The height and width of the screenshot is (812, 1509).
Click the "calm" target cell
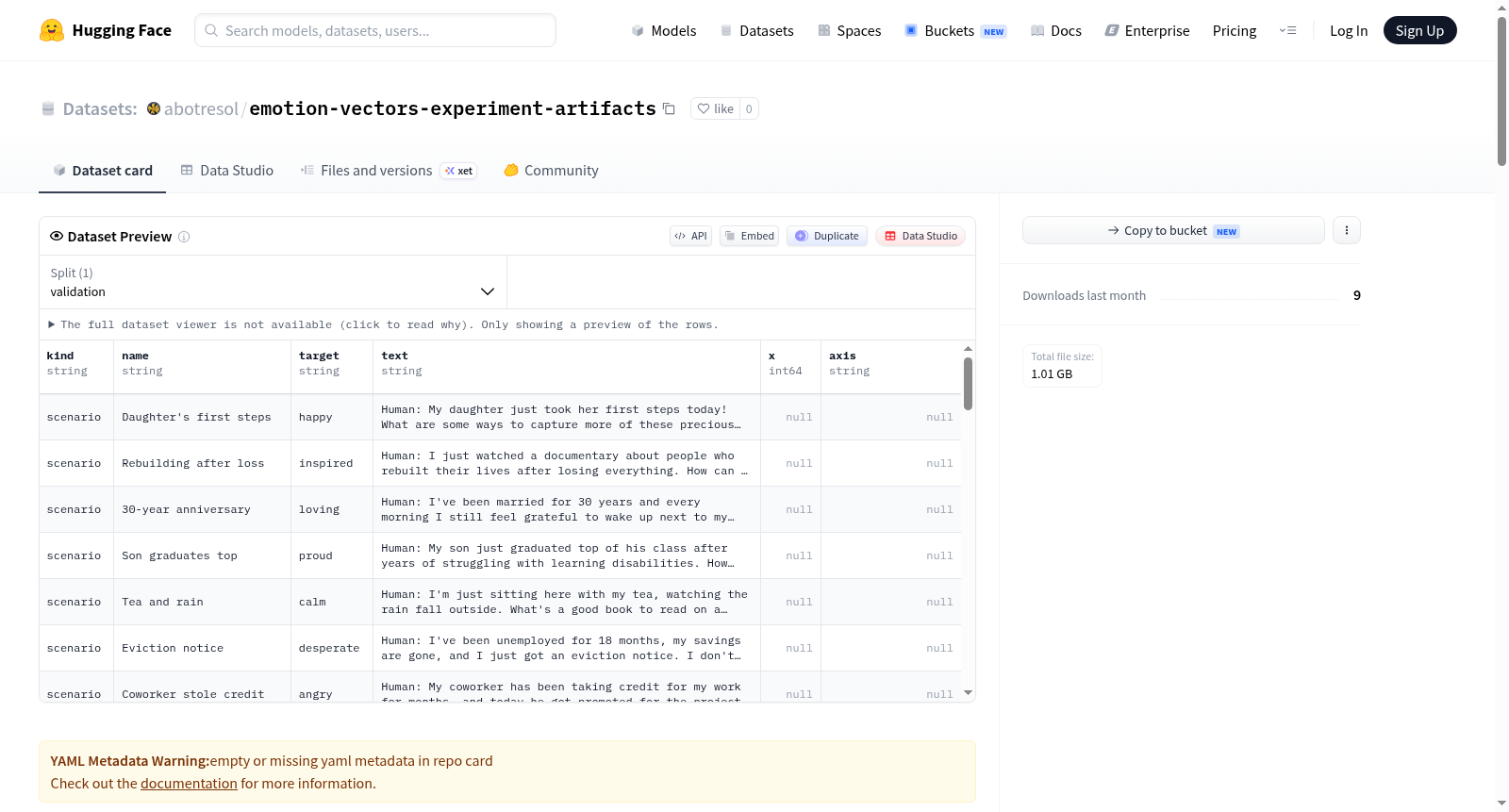(x=332, y=602)
